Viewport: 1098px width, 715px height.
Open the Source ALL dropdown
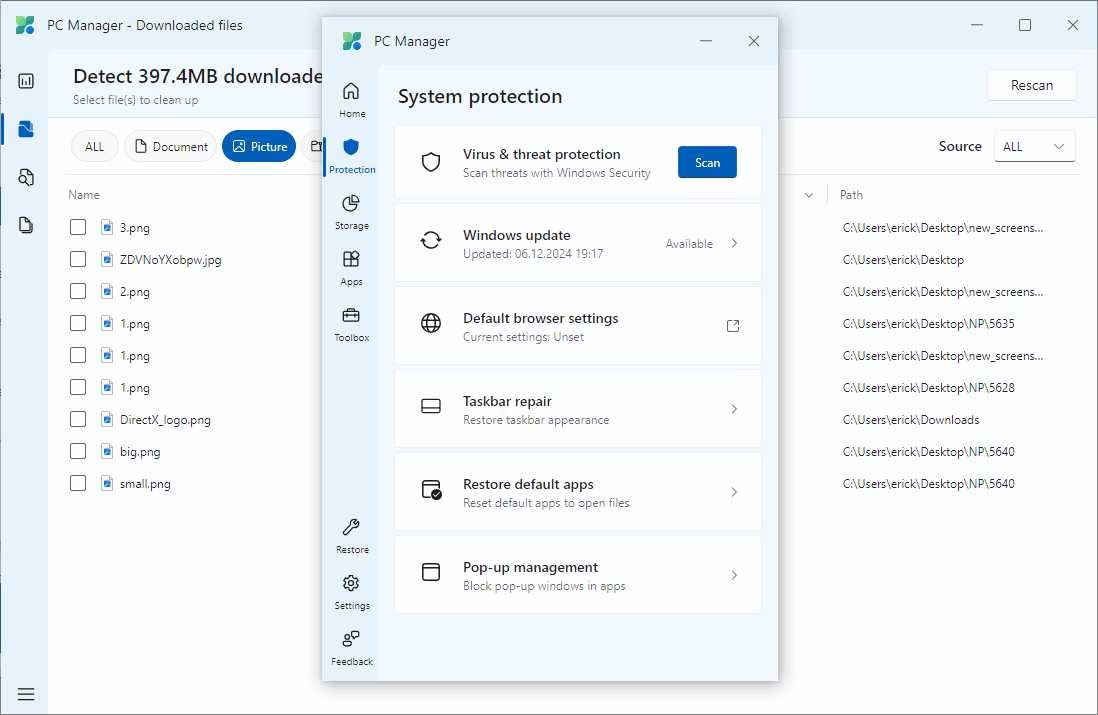[1034, 146]
